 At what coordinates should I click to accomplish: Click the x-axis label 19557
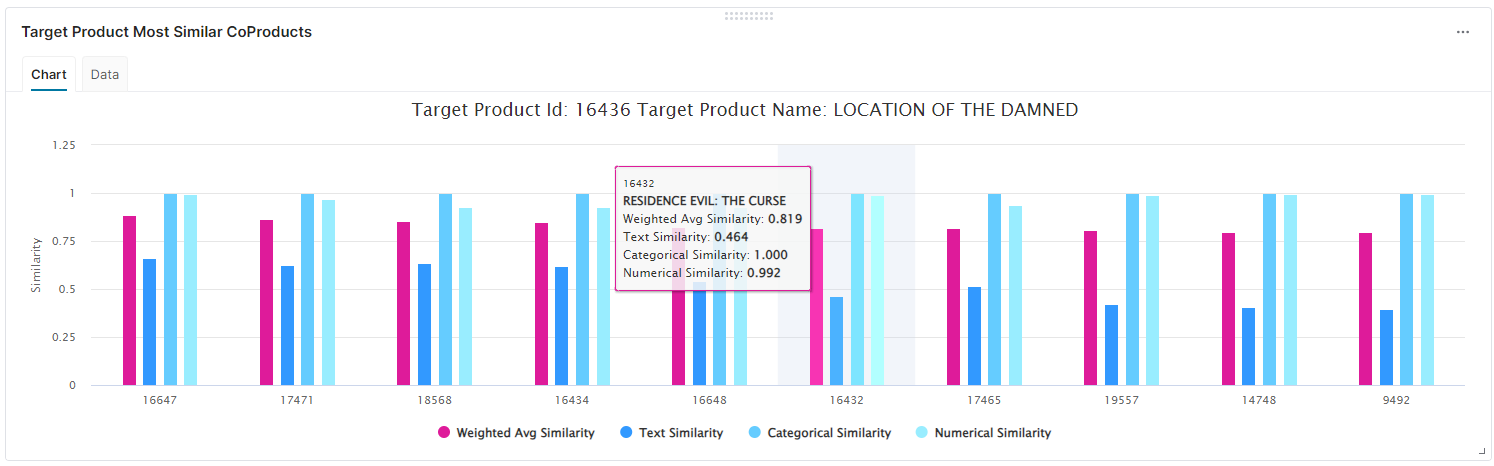pos(1120,398)
